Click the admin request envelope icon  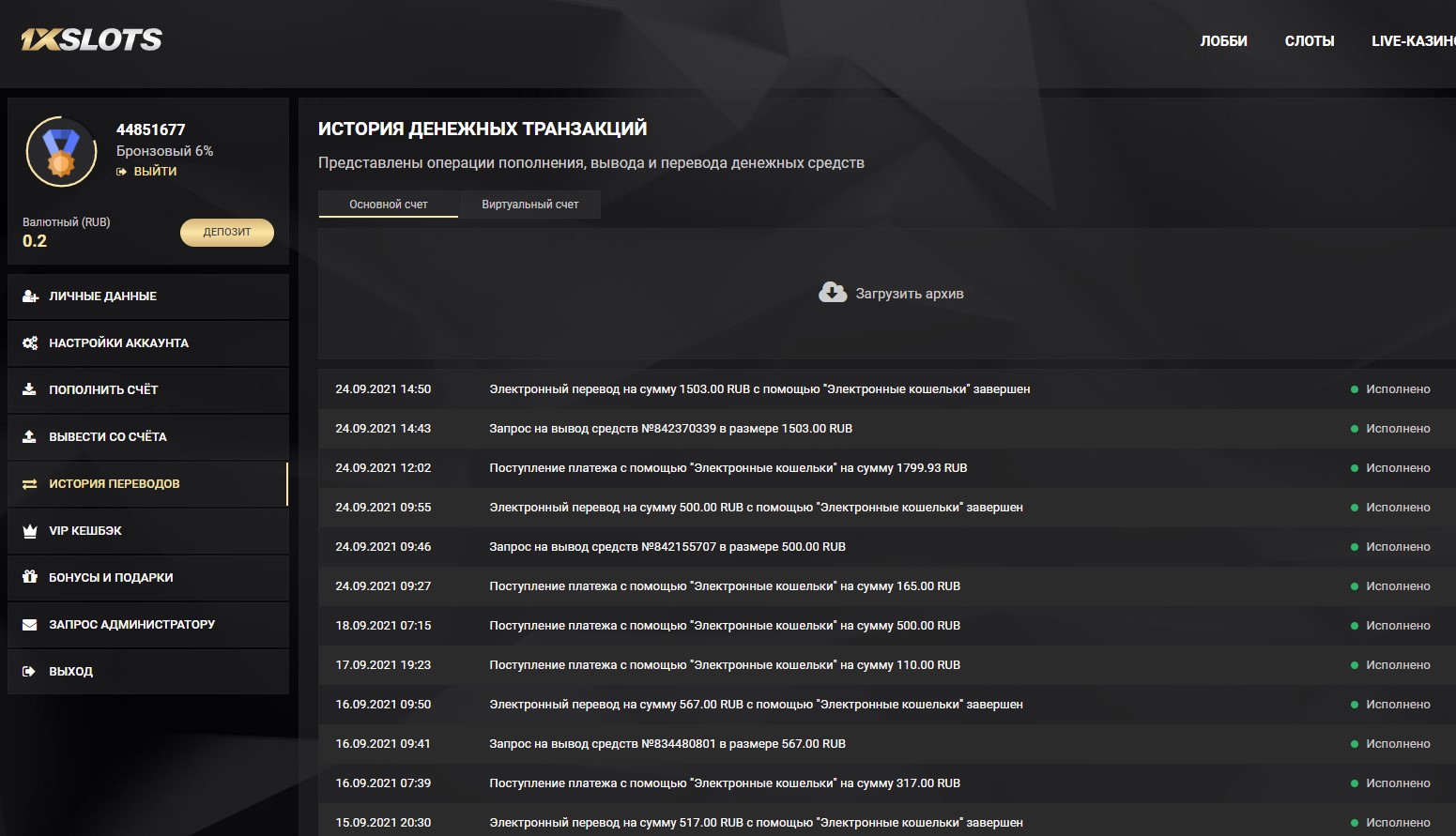(x=30, y=624)
